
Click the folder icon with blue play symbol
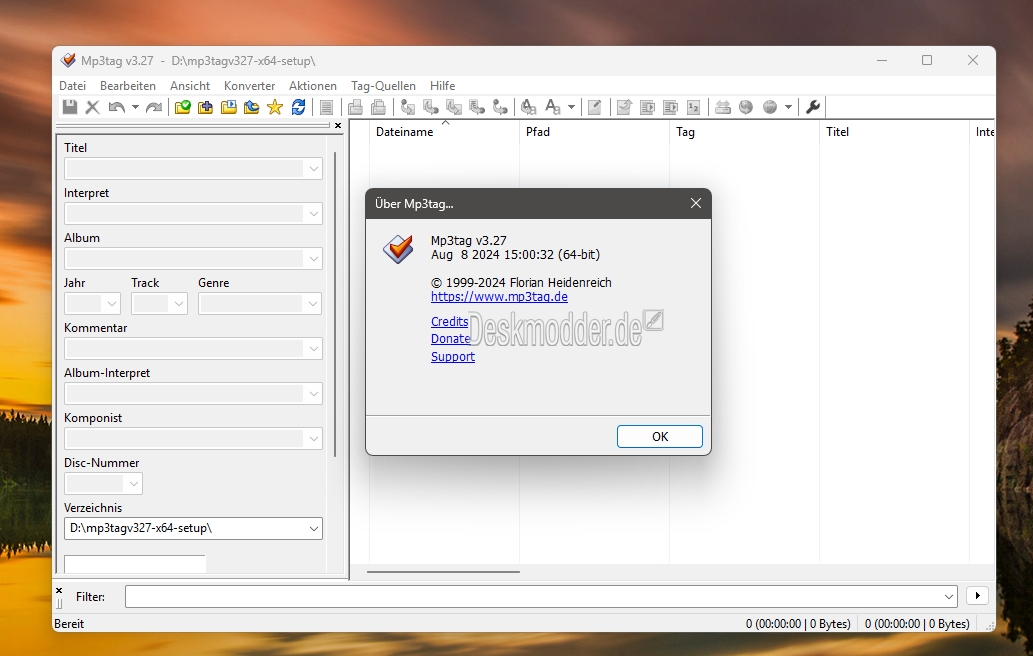point(229,107)
